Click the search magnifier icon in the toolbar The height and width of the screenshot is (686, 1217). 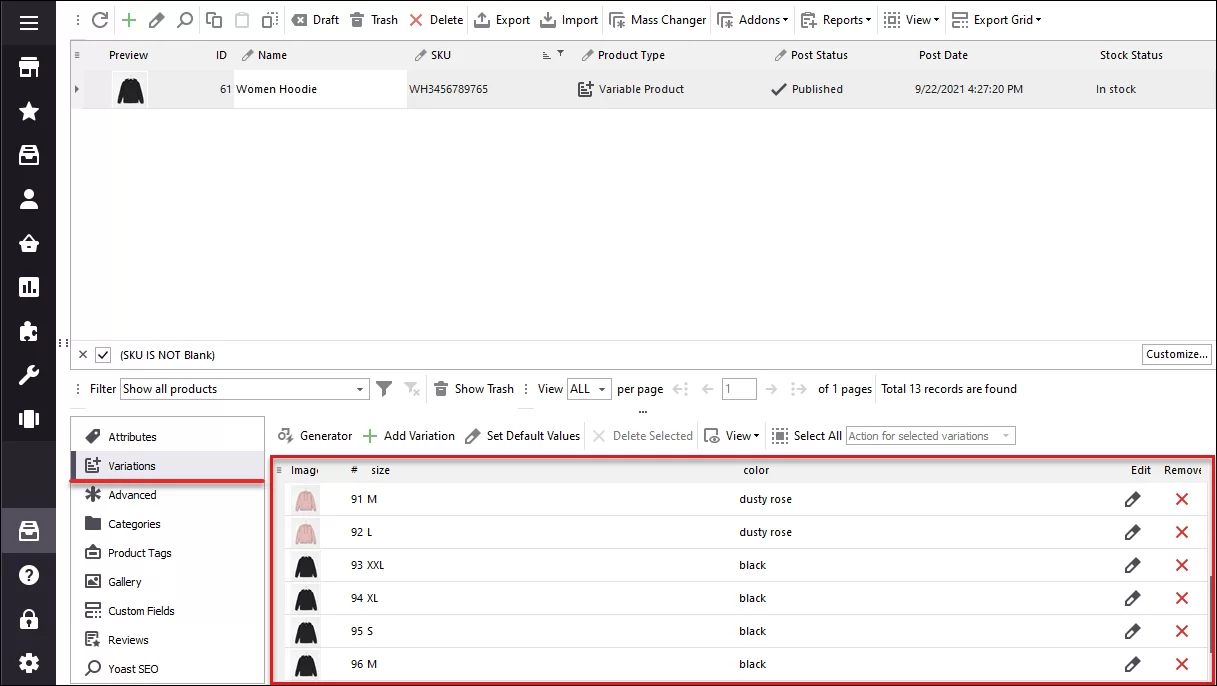point(185,19)
